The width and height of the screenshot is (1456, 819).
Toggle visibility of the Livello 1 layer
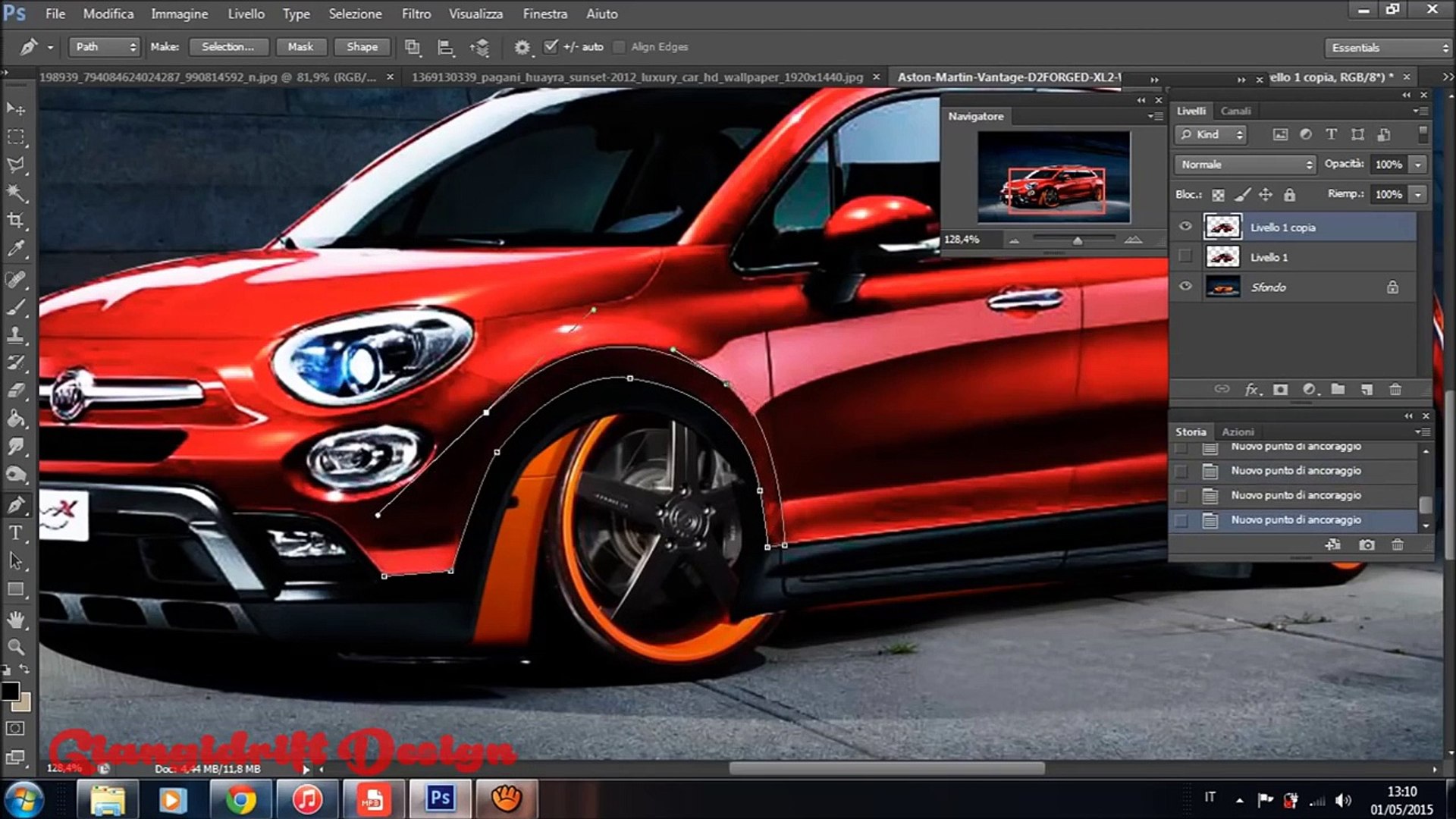pos(1185,256)
